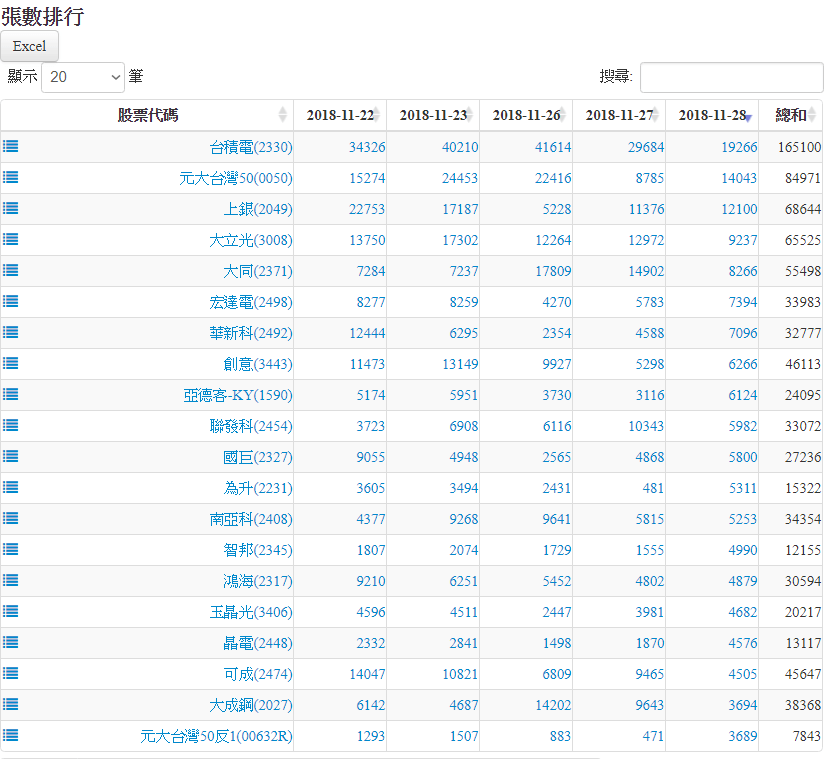The width and height of the screenshot is (827, 759).
Task: Click the list icon in 大立光(3008) row
Action: 10,239
